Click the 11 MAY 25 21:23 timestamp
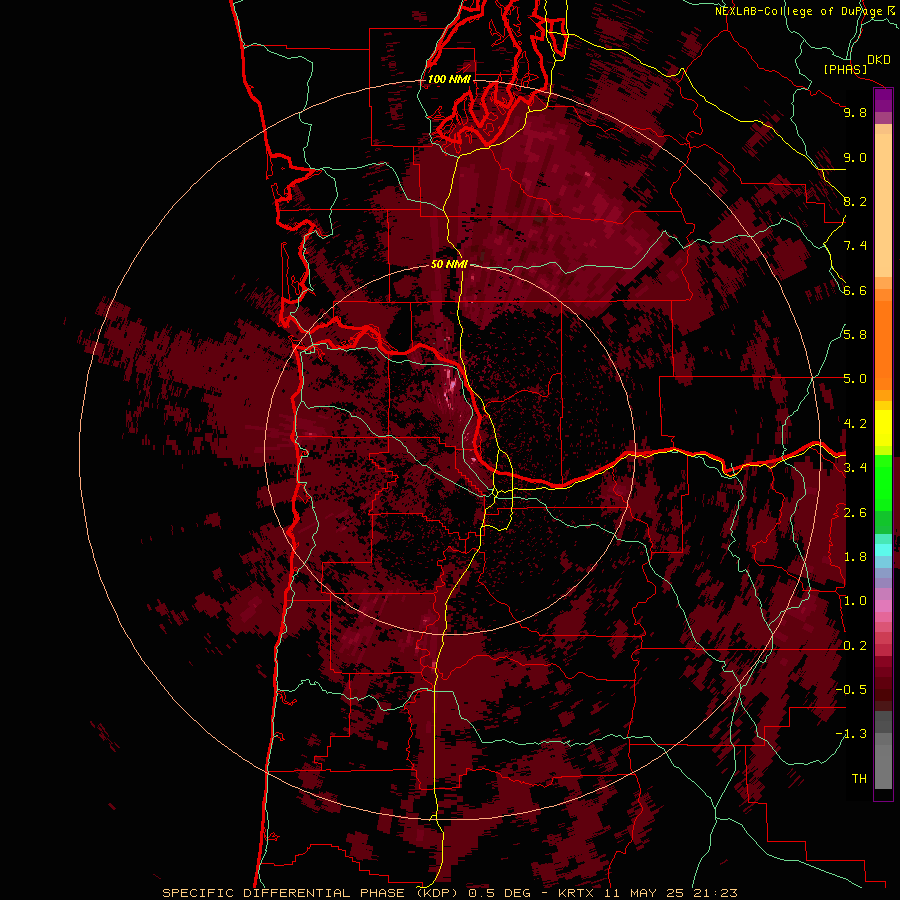 pyautogui.click(x=670, y=893)
